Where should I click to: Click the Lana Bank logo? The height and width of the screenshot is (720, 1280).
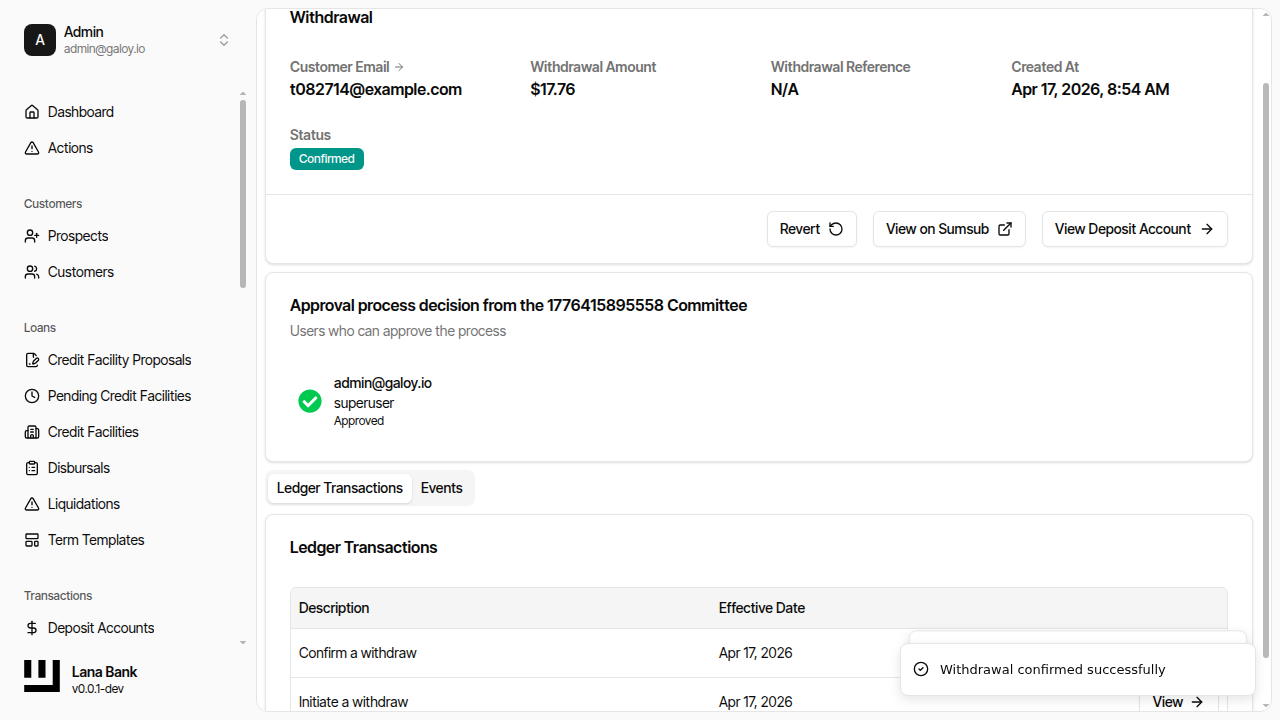[41, 676]
